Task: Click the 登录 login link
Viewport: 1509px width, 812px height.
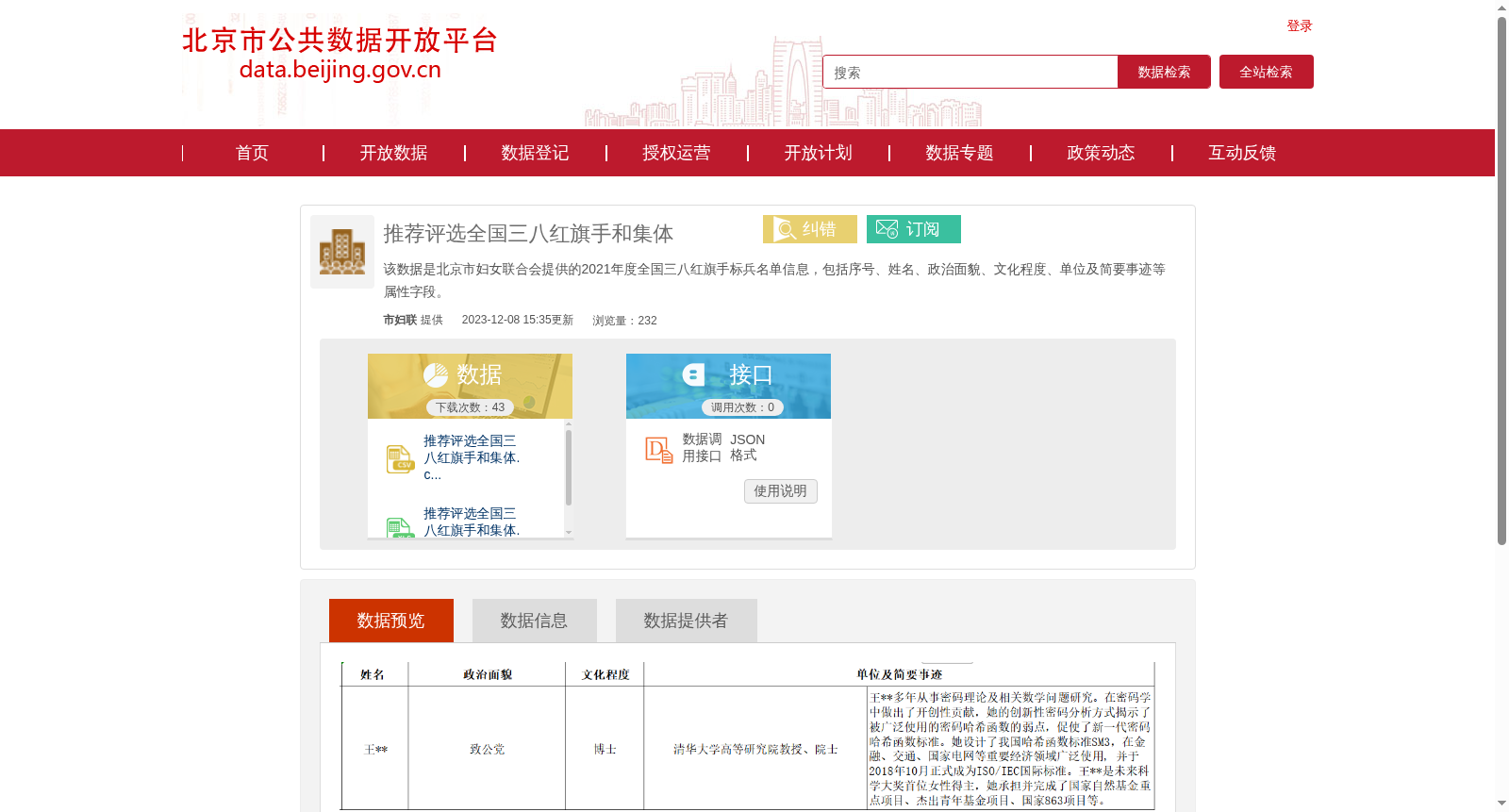Action: (1300, 26)
